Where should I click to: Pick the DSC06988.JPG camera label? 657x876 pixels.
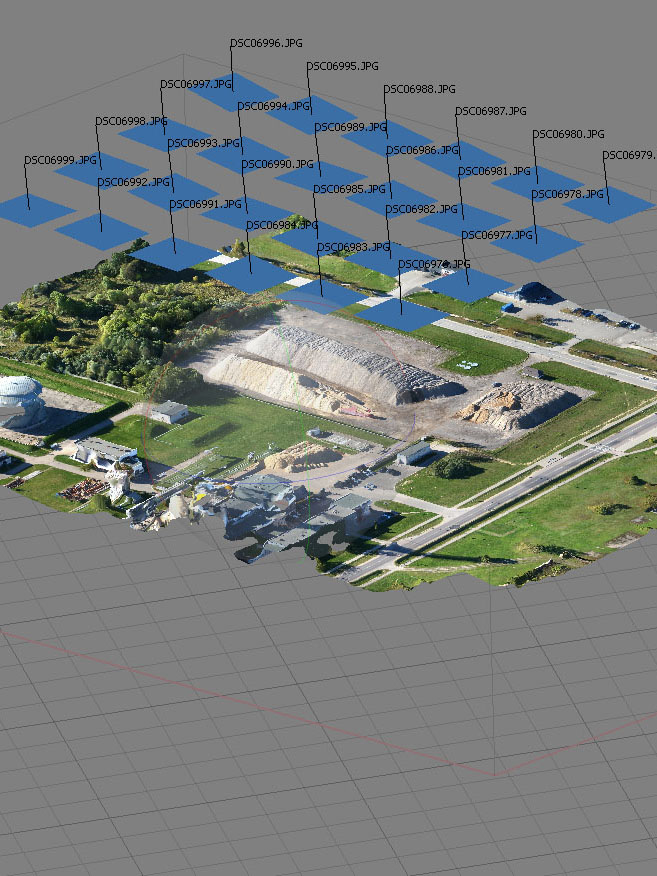pyautogui.click(x=420, y=89)
